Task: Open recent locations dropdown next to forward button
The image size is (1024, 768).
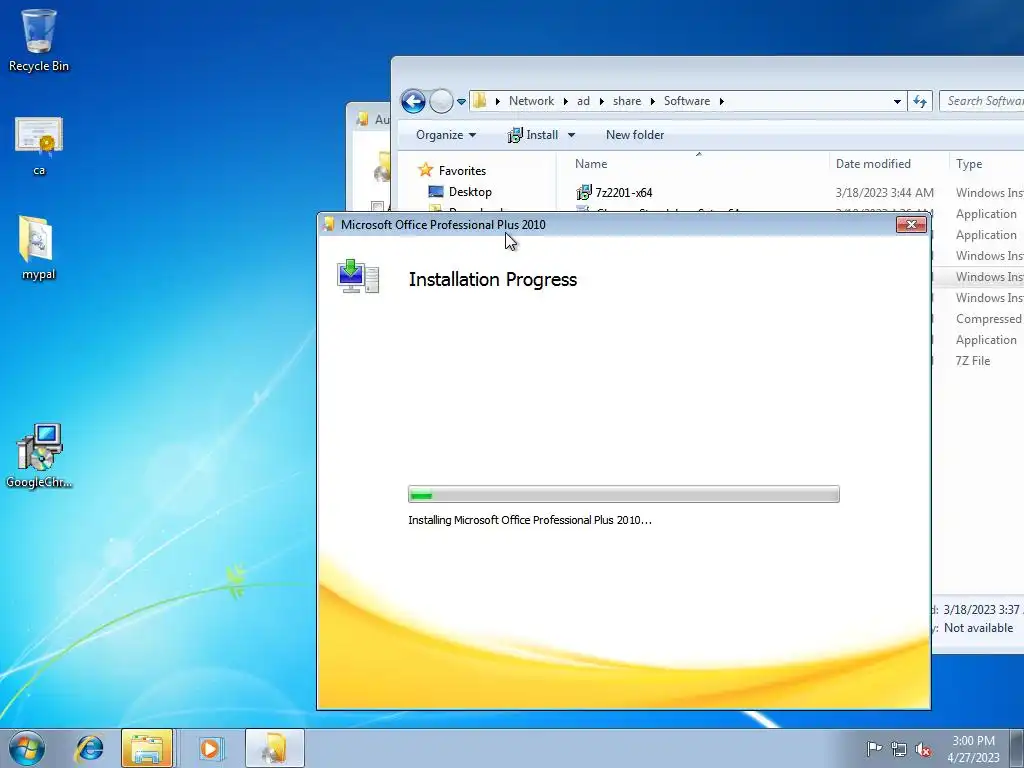Action: point(461,102)
